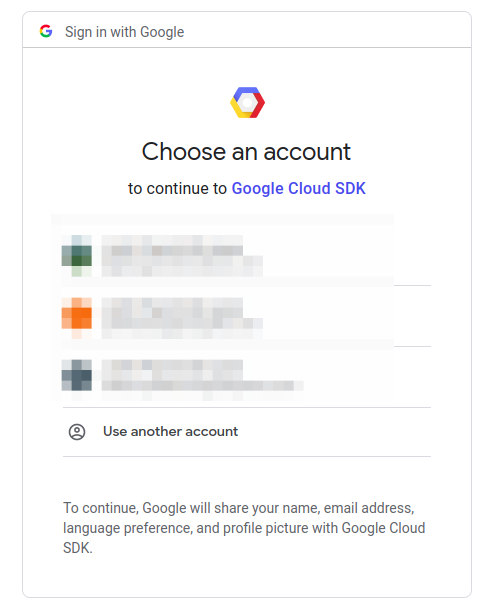This screenshot has height=602, width=493.
Task: Click the blurred email under second account name
Action: 182,328
